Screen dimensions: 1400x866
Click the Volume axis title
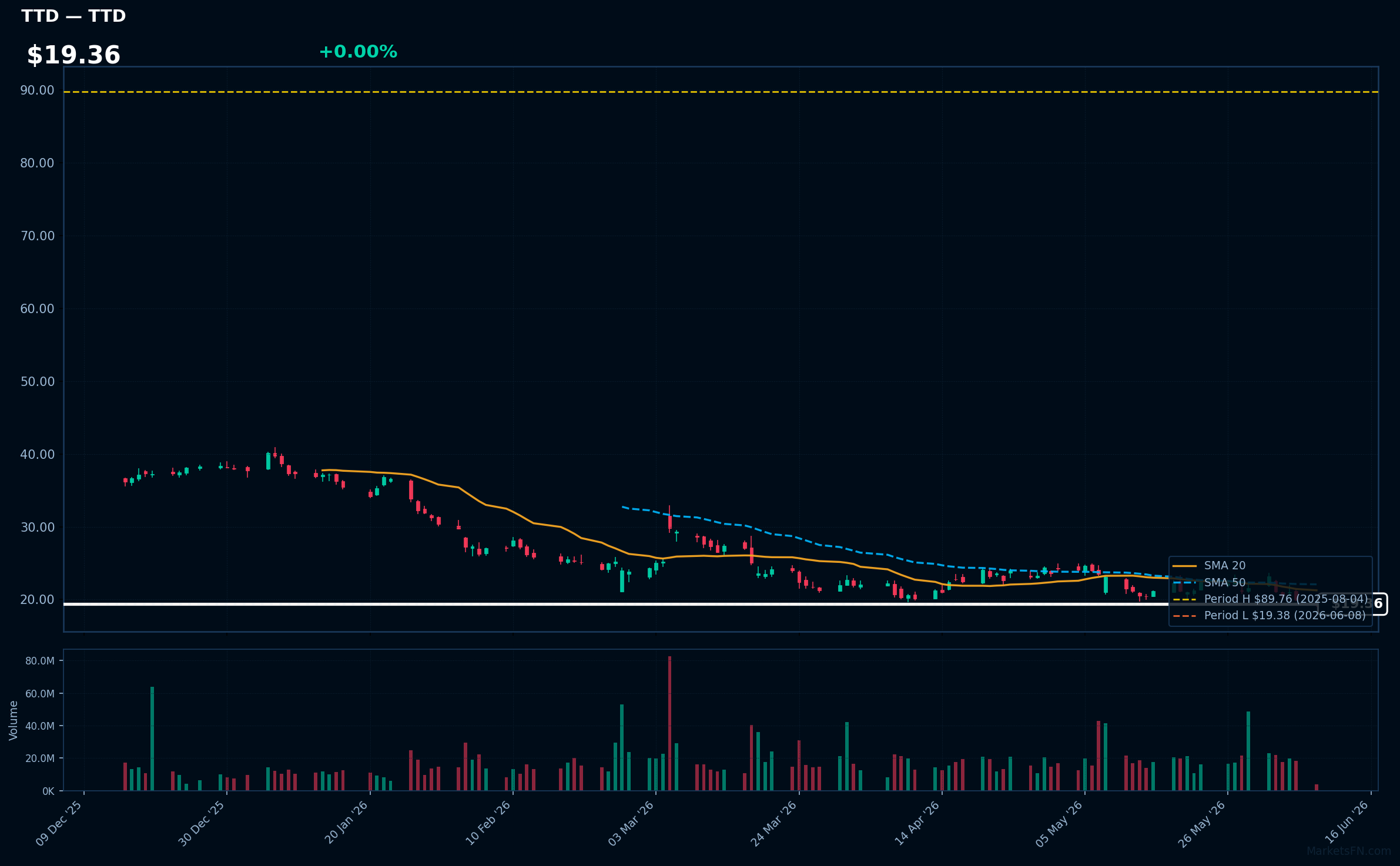click(14, 720)
